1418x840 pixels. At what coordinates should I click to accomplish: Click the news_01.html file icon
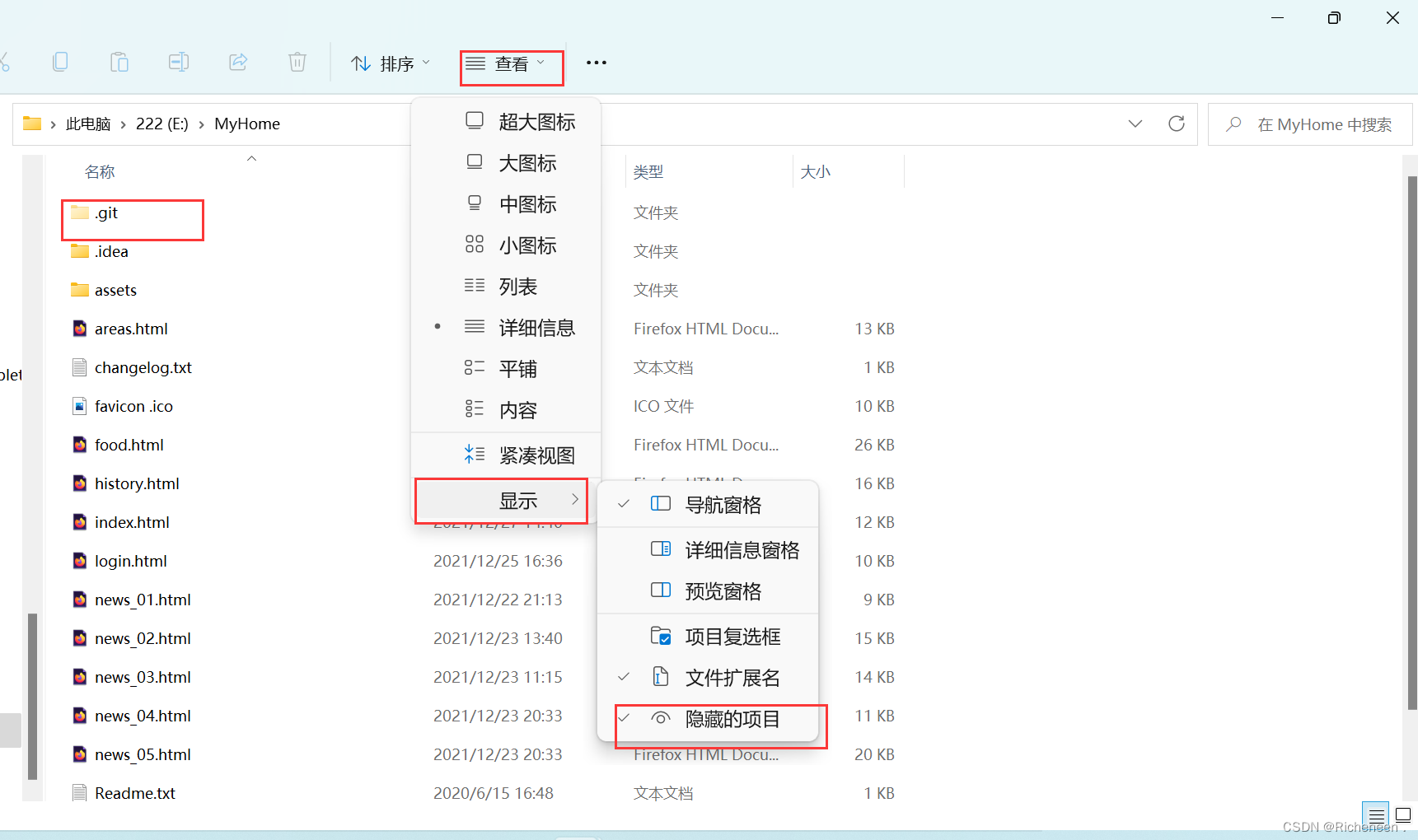80,600
